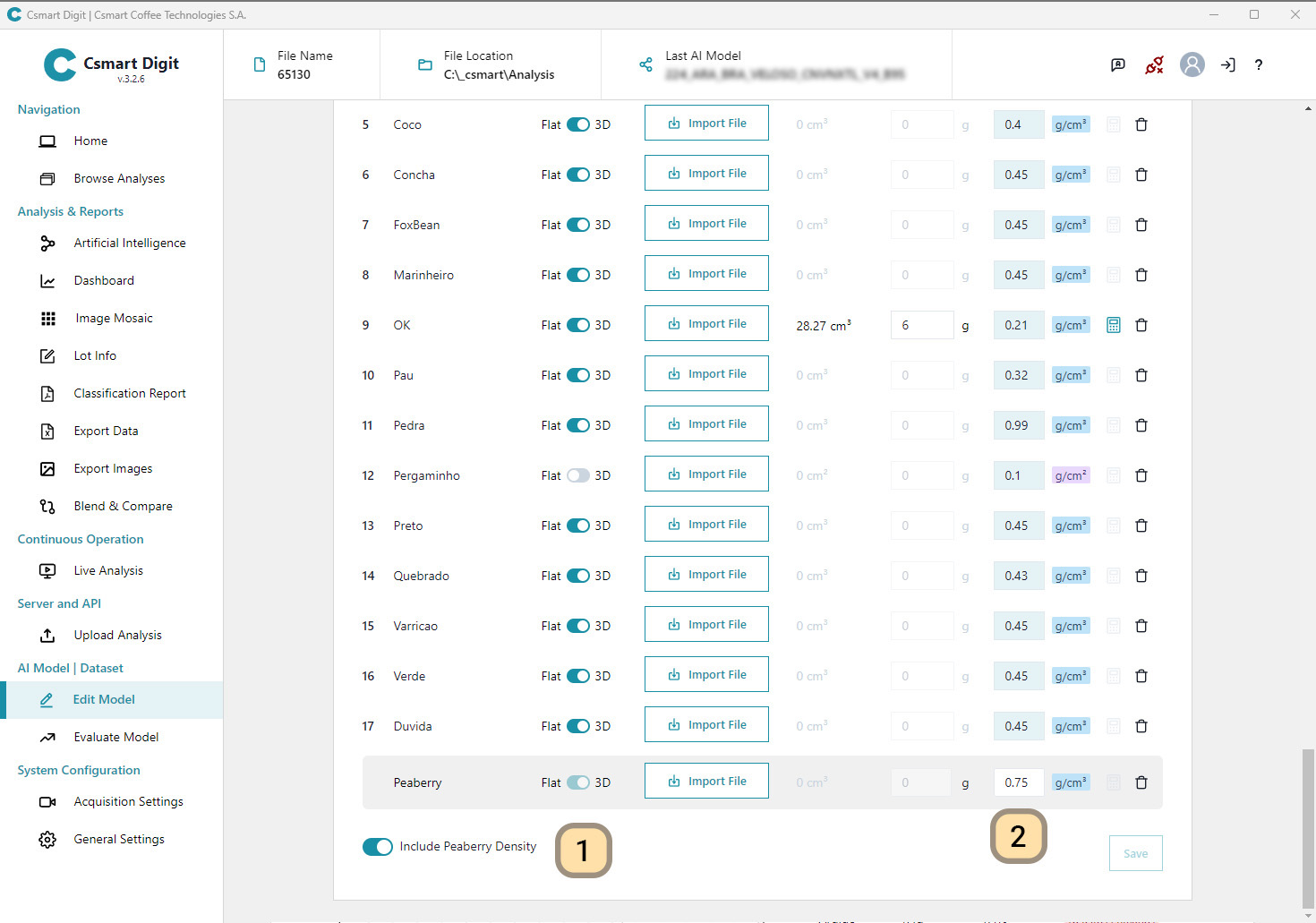Viewport: 1316px width, 923px height.
Task: Toggle g/cm³ unit badge for Verde
Action: coord(1070,676)
